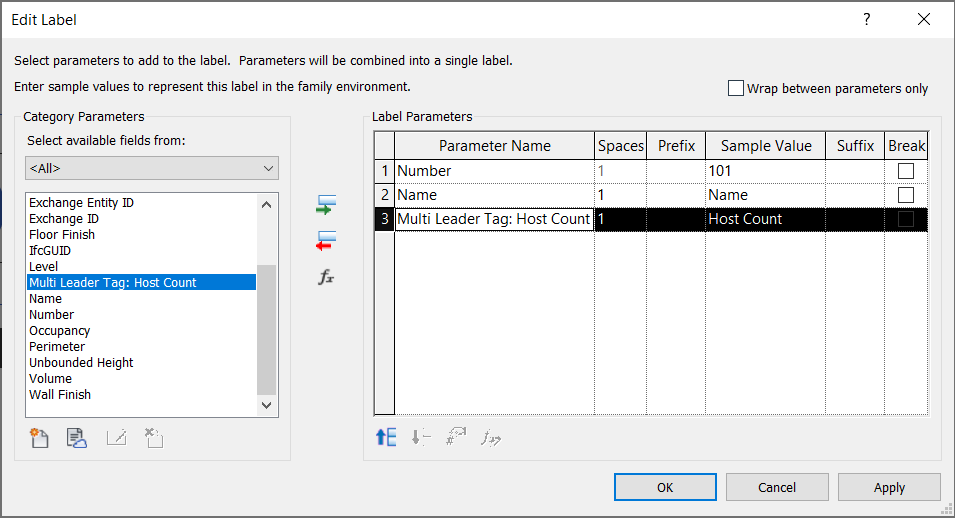Click the Move parameter down icon
Screen dimensions: 955x518
[x=421, y=437]
